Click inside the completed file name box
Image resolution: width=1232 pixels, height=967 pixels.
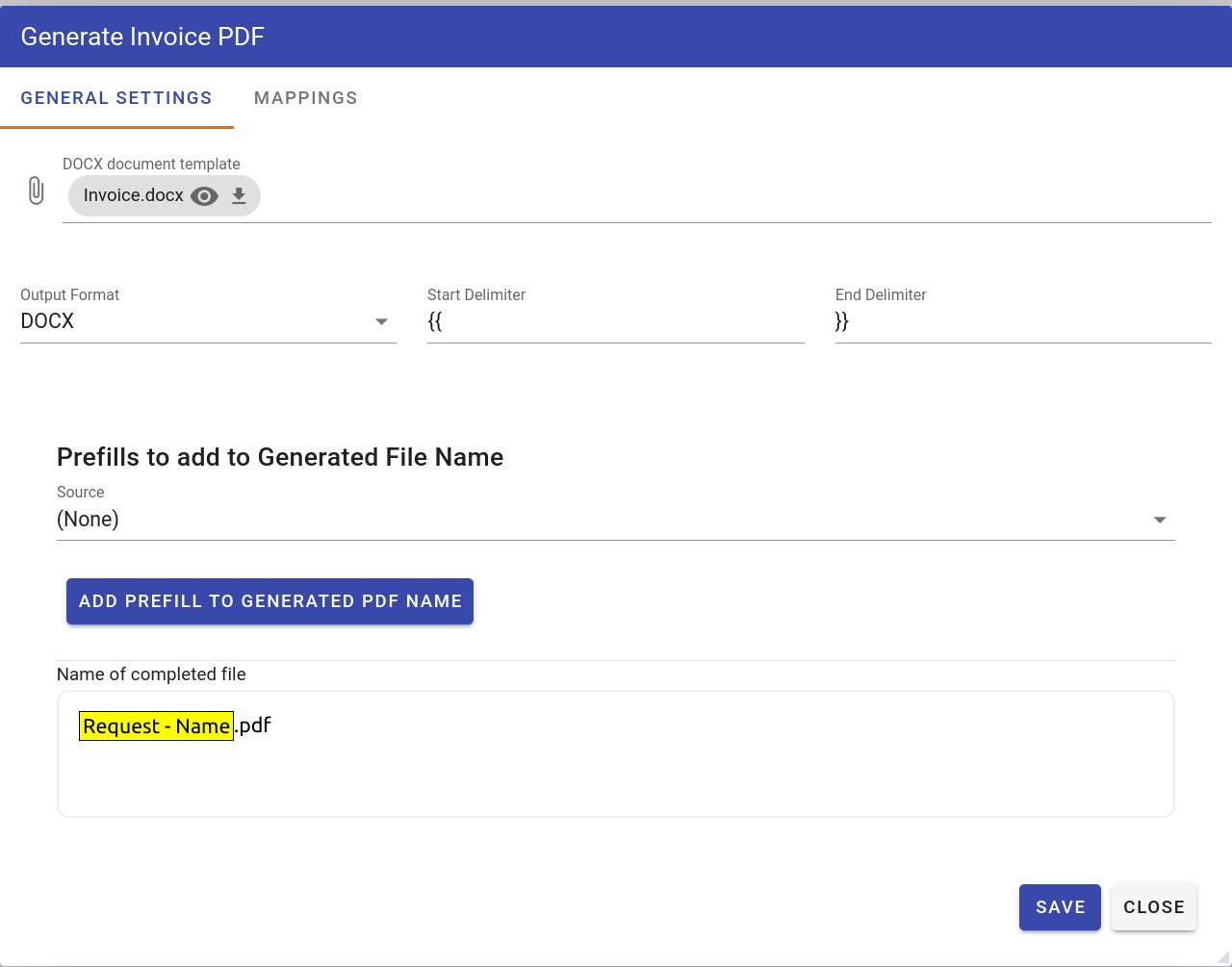tap(616, 775)
